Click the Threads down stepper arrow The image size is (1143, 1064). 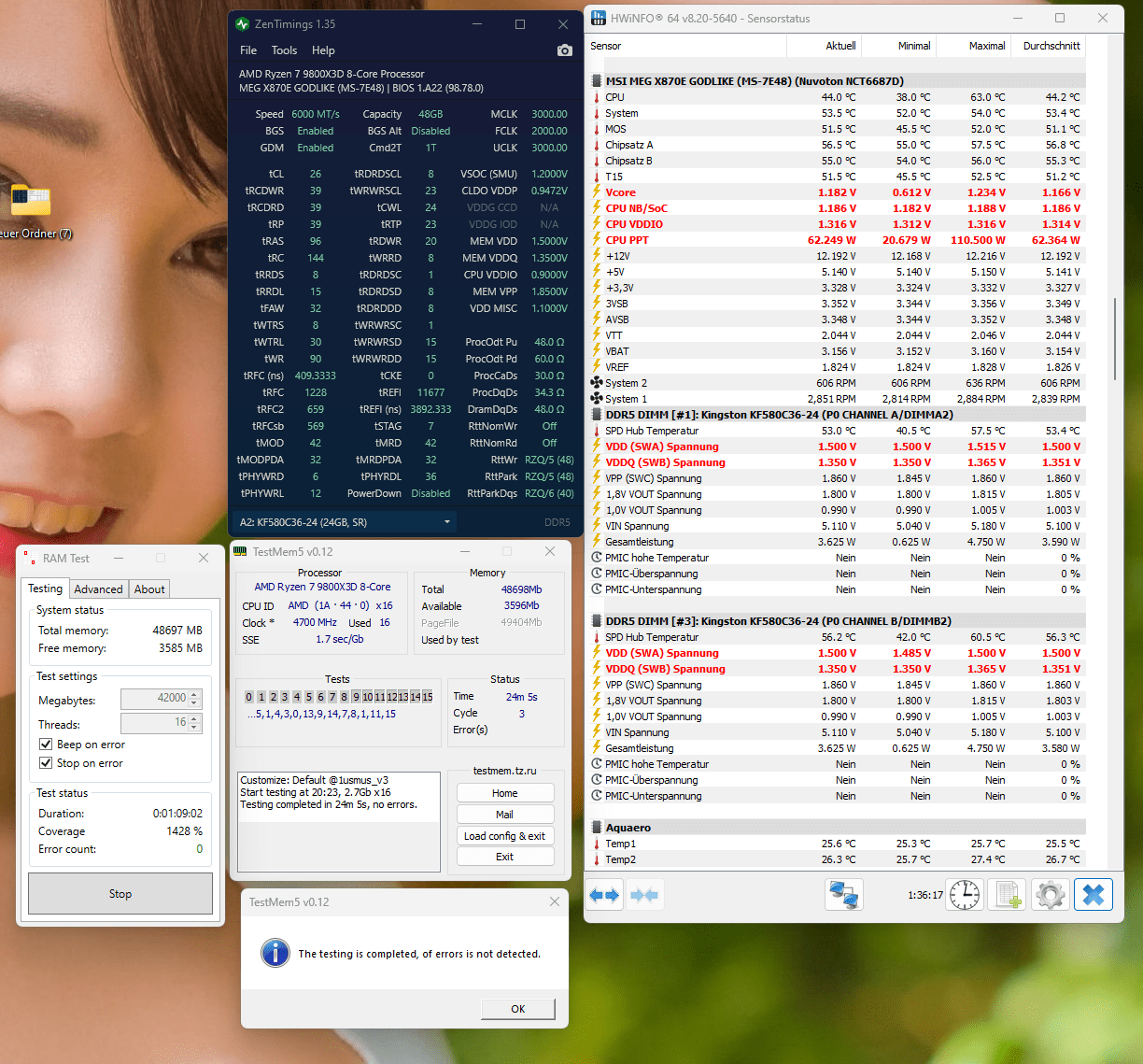tap(194, 727)
